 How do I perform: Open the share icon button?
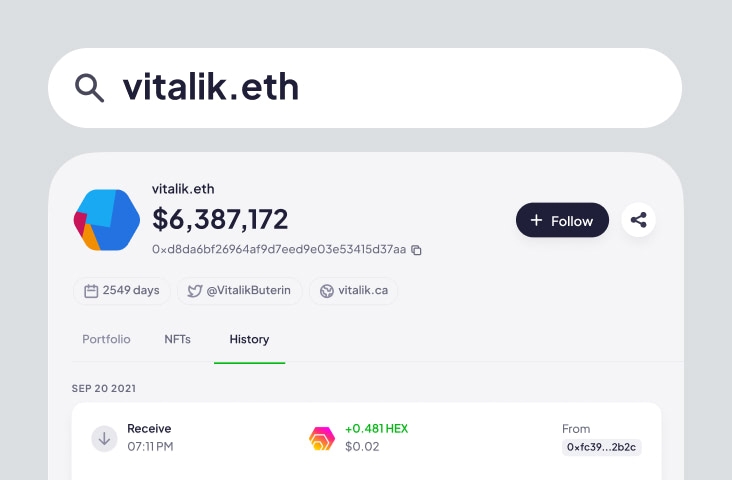coord(638,220)
